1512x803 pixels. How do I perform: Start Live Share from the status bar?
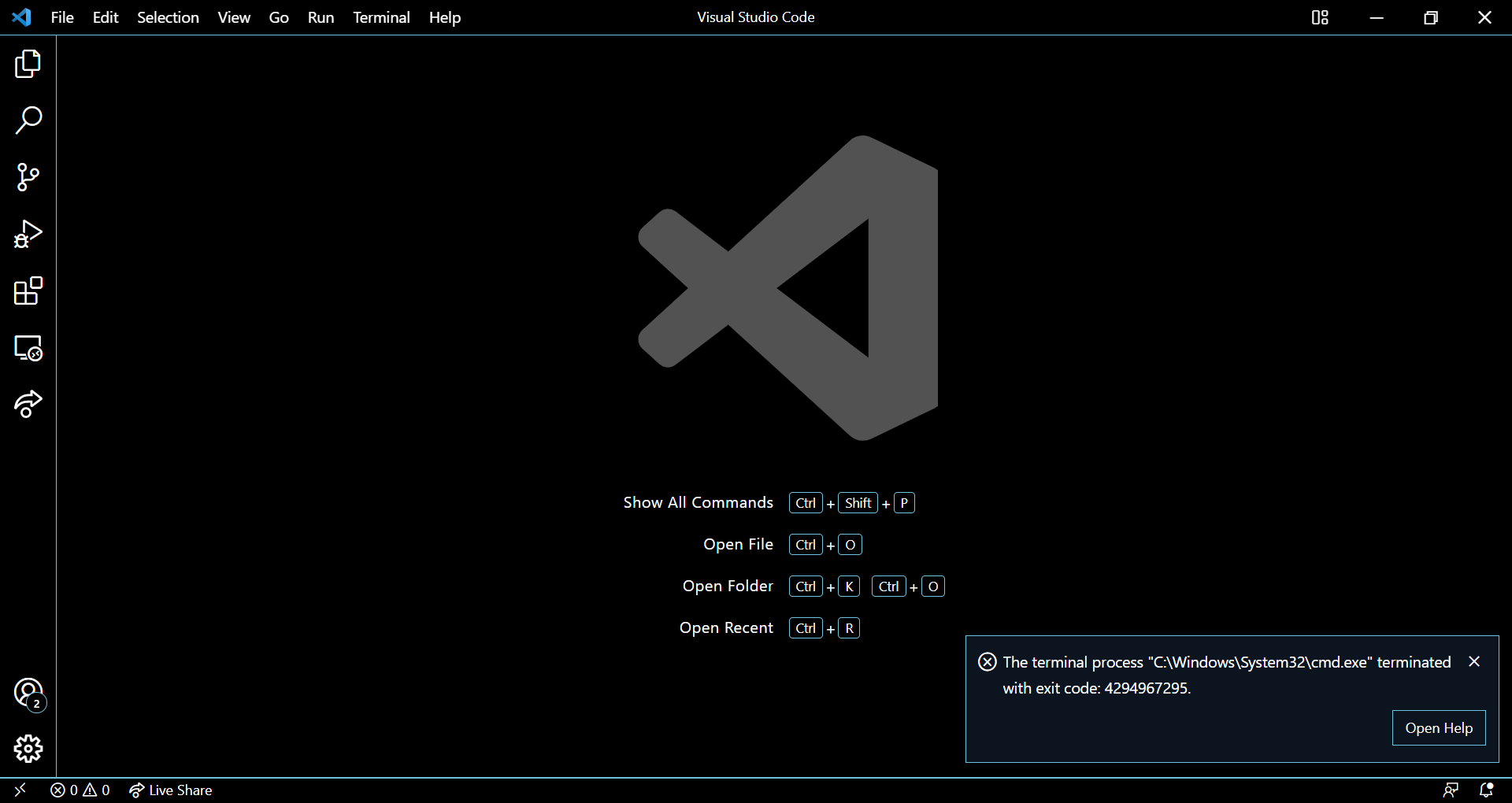tap(170, 790)
